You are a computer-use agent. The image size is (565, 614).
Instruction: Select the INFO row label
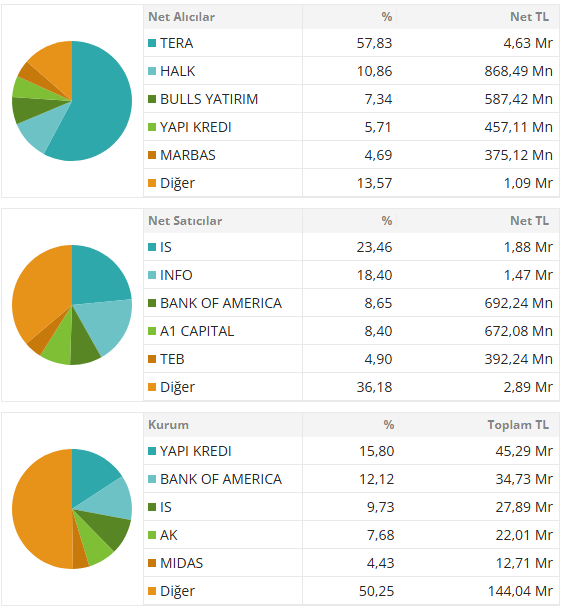click(x=176, y=275)
